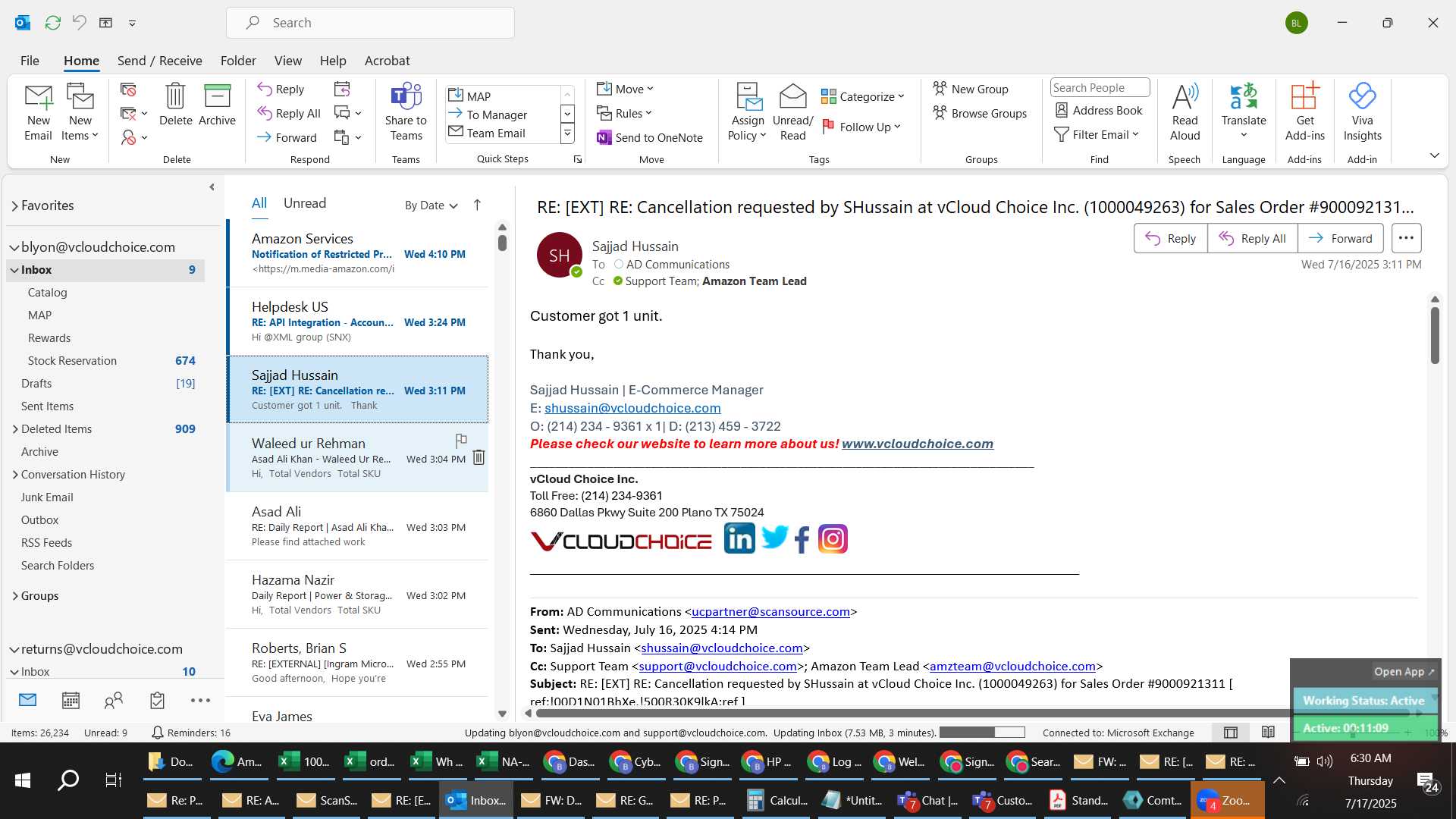Switch to Calendar view icon
Image resolution: width=1456 pixels, height=819 pixels.
tap(71, 700)
